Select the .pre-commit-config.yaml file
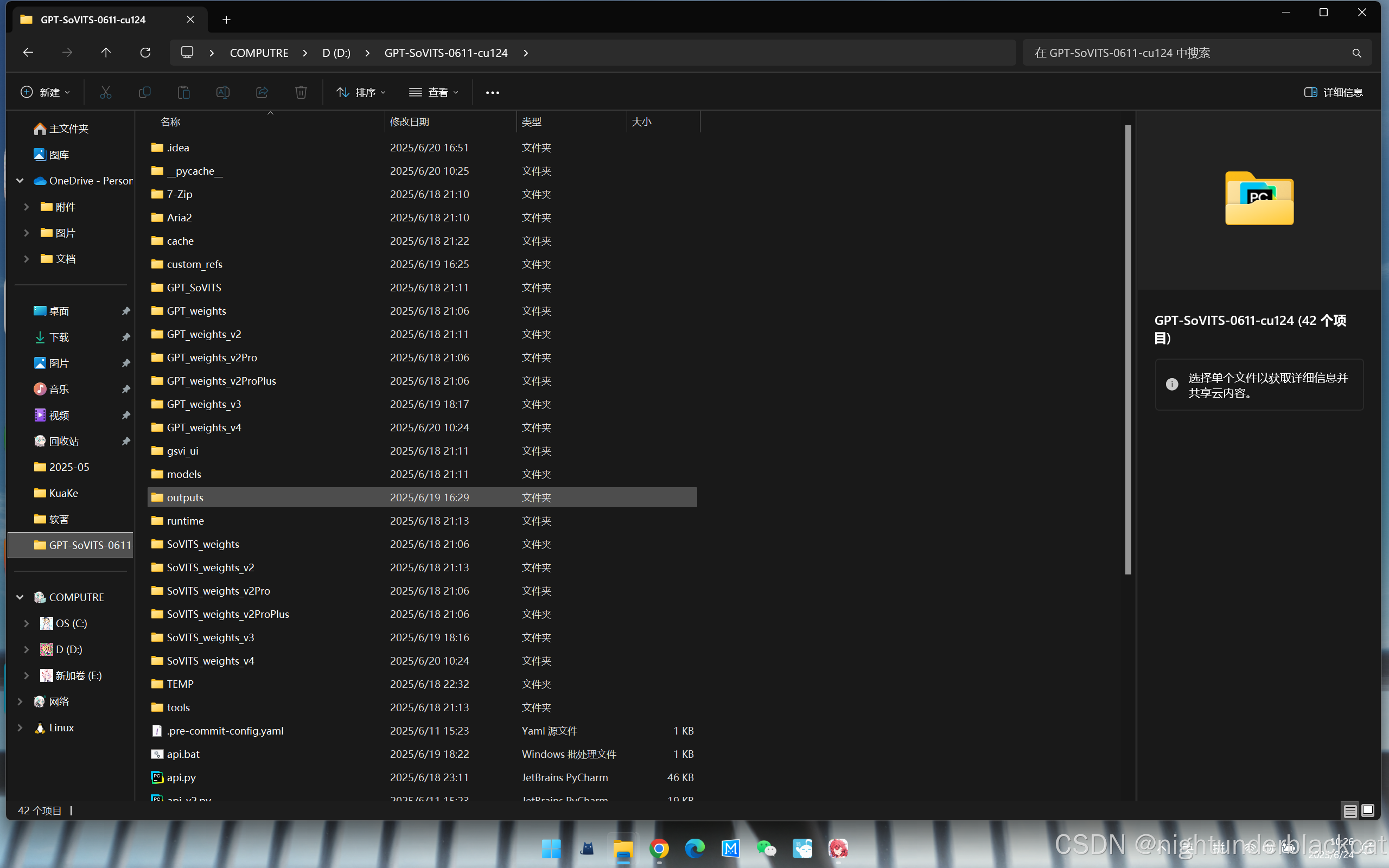 423,731
